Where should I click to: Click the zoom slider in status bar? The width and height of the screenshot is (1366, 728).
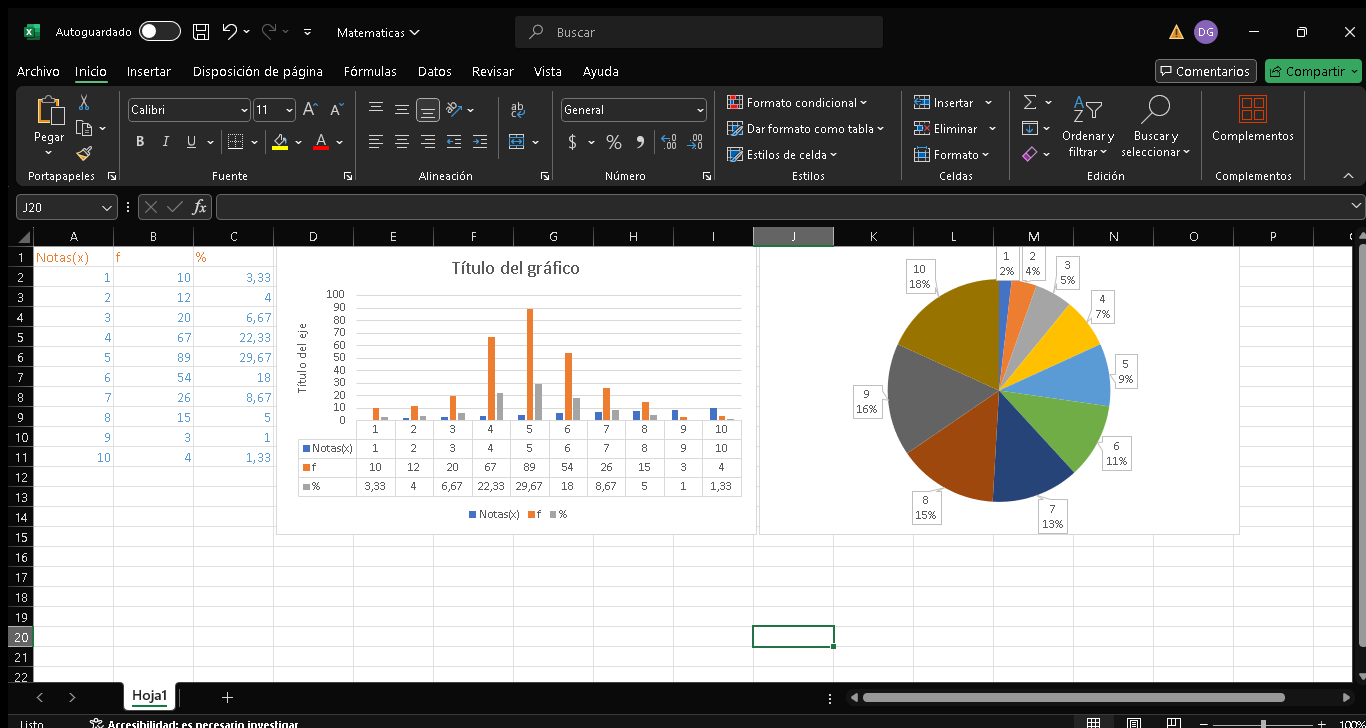tap(1264, 723)
